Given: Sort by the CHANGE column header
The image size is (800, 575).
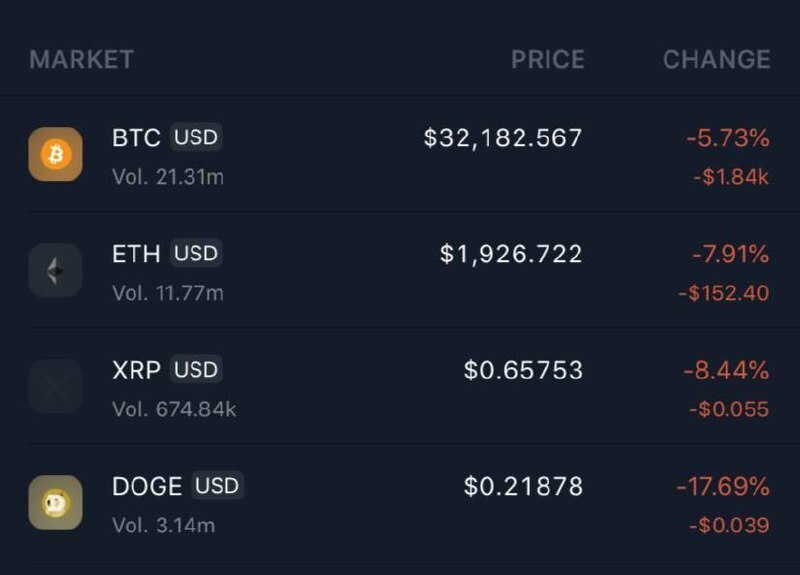Looking at the screenshot, I should click(x=716, y=59).
